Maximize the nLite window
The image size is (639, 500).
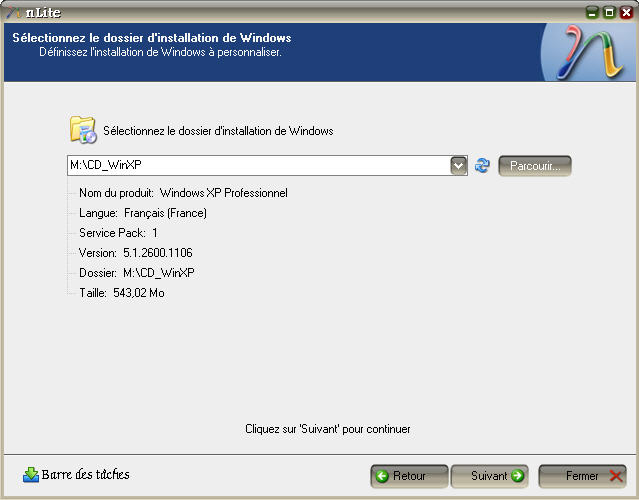click(609, 12)
